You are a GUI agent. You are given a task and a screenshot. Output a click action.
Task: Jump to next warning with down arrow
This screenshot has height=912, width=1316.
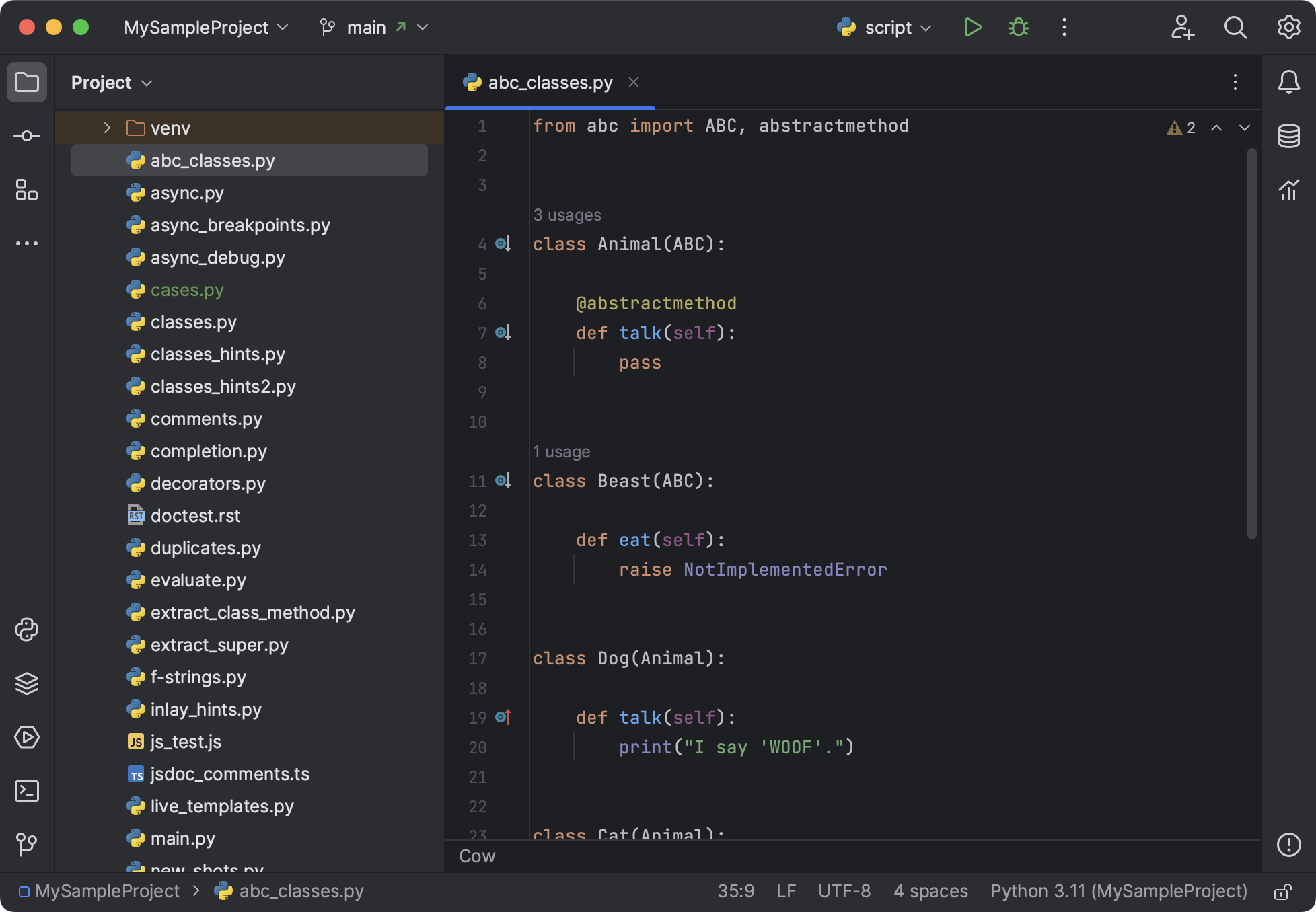(1243, 127)
